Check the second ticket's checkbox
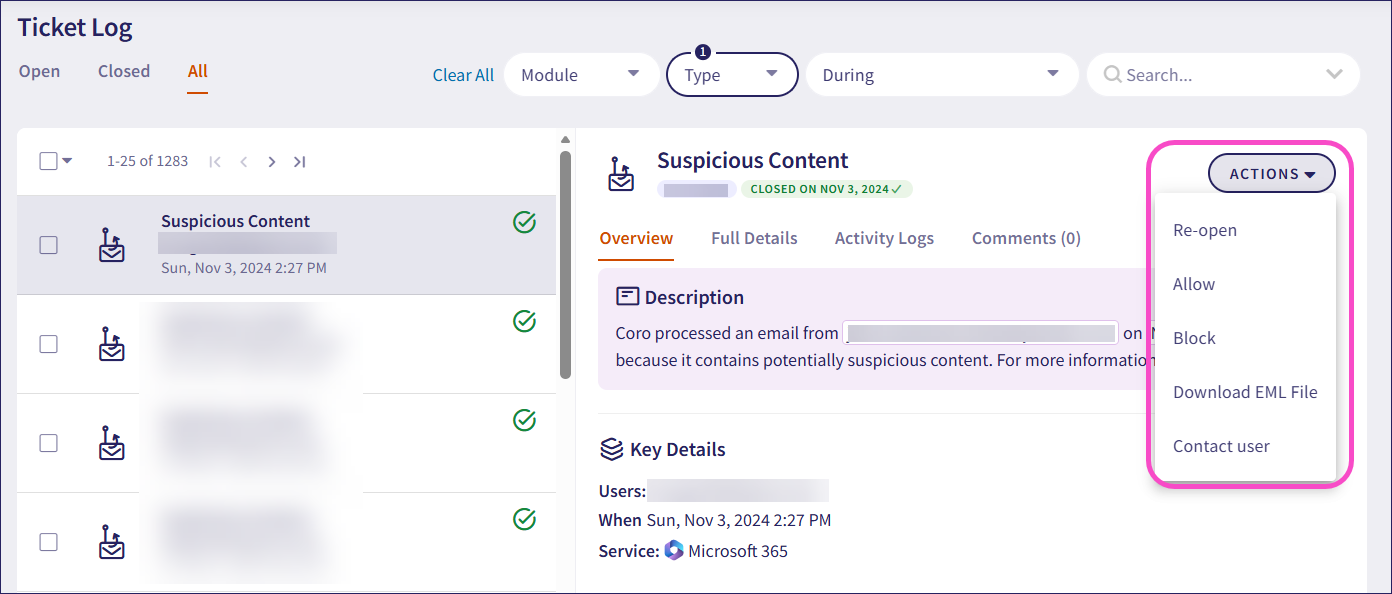 click(48, 344)
